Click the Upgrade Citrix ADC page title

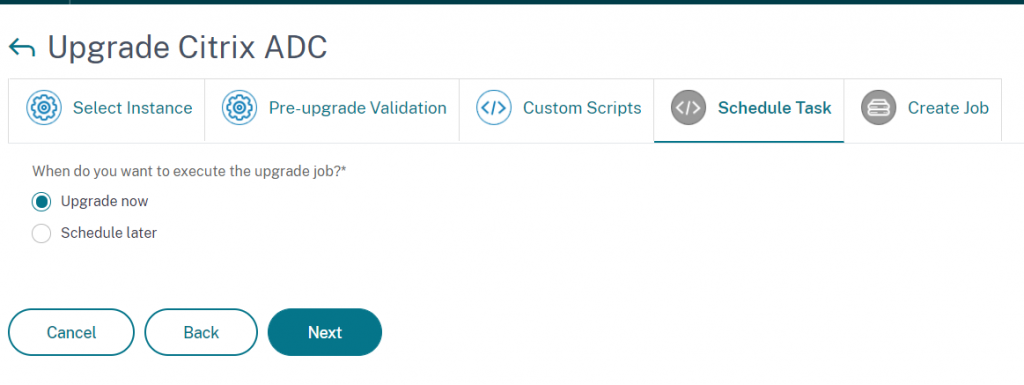[x=187, y=48]
